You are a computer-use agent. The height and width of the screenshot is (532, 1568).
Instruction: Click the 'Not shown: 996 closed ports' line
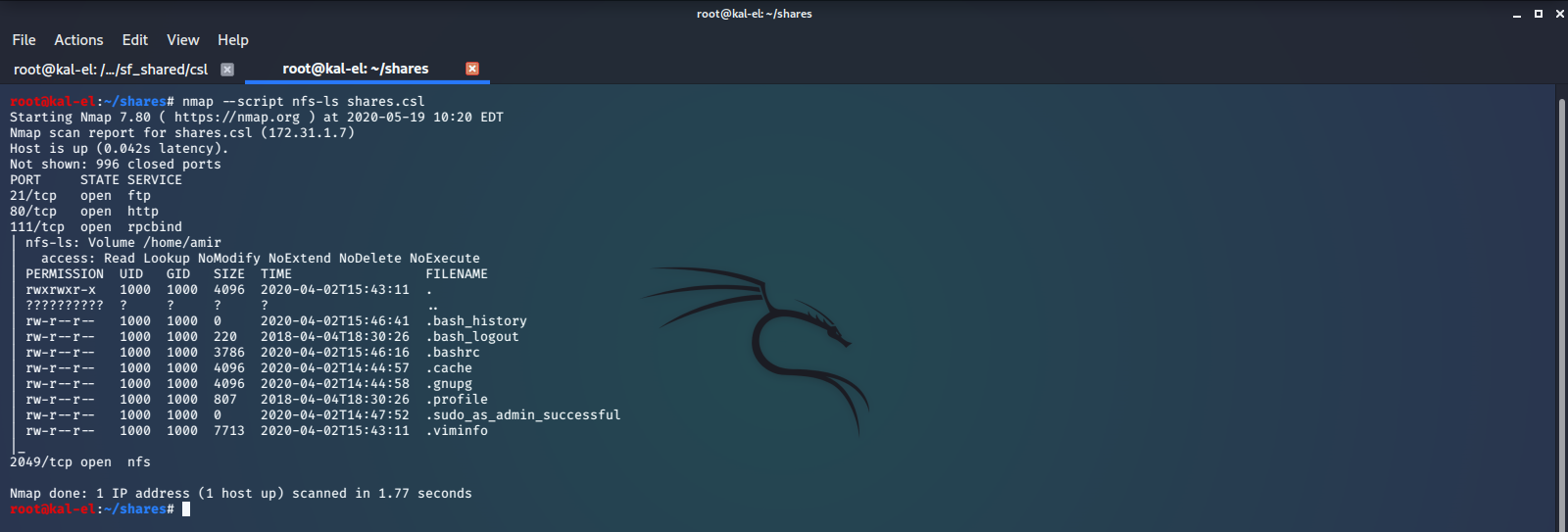pyautogui.click(x=116, y=165)
